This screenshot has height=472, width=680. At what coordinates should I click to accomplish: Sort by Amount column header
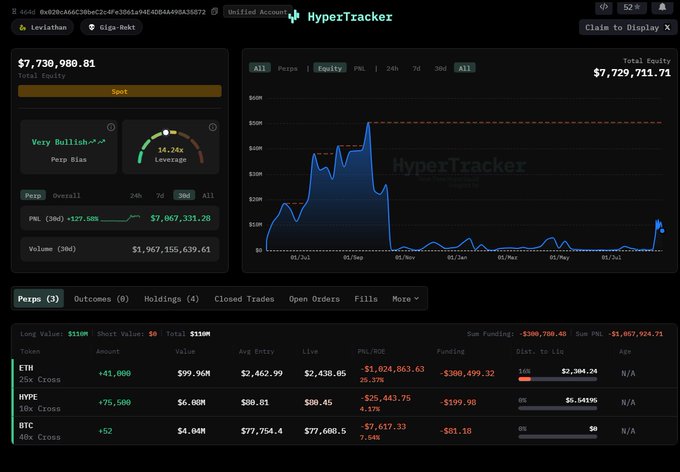click(108, 351)
